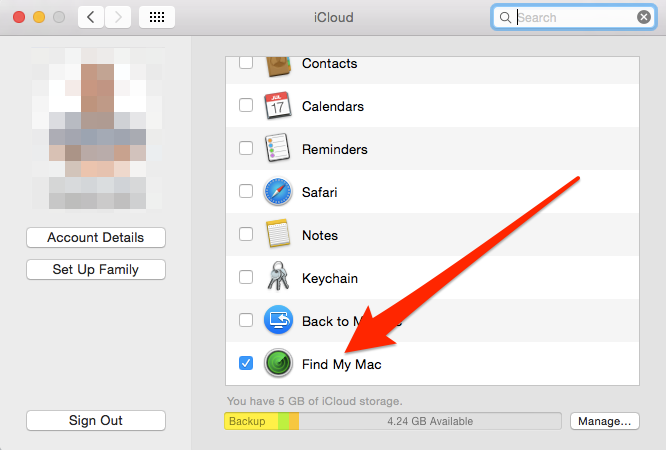Enable the Keychain checkbox
The image size is (666, 450).
246,277
